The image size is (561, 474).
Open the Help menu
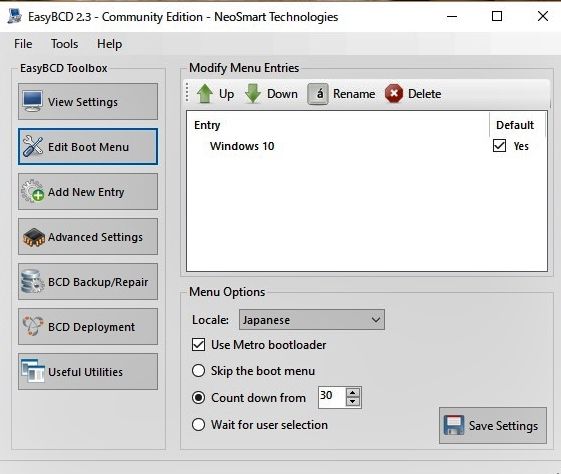tap(109, 44)
